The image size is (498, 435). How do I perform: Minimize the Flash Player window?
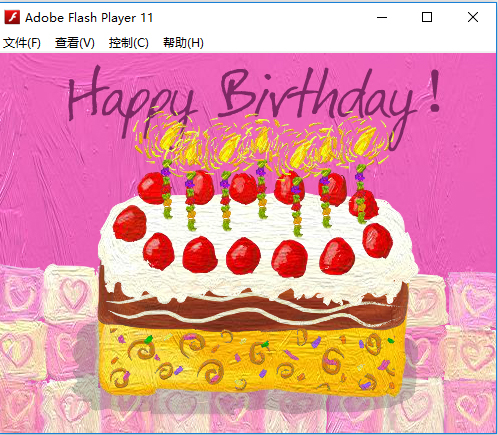382,17
